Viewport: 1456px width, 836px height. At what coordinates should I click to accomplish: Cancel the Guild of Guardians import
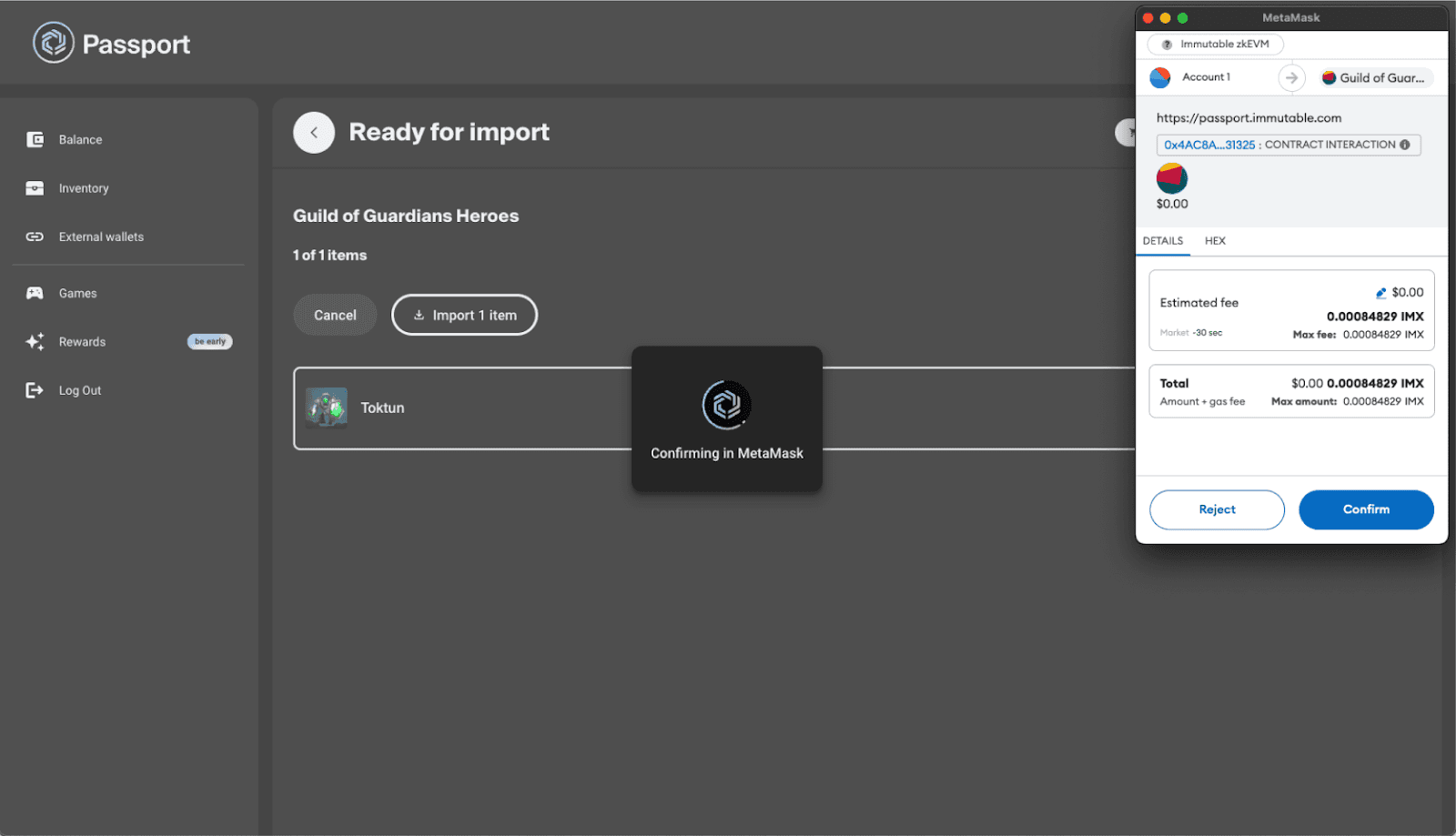pos(335,315)
